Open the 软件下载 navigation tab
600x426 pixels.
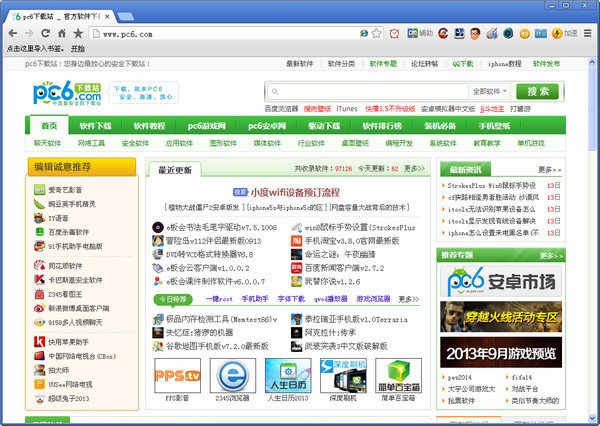[95, 126]
